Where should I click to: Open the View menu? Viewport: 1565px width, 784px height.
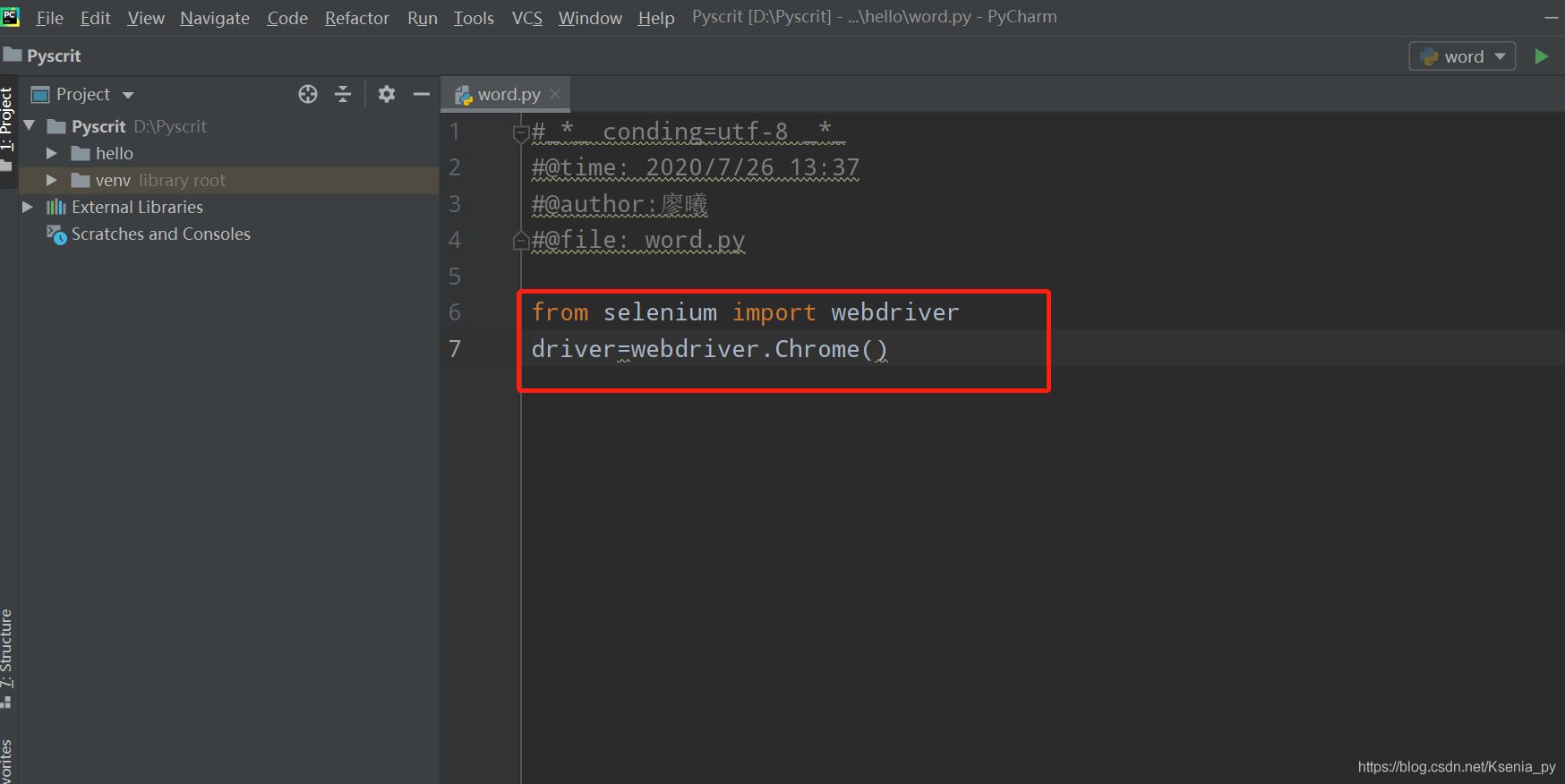pyautogui.click(x=146, y=18)
